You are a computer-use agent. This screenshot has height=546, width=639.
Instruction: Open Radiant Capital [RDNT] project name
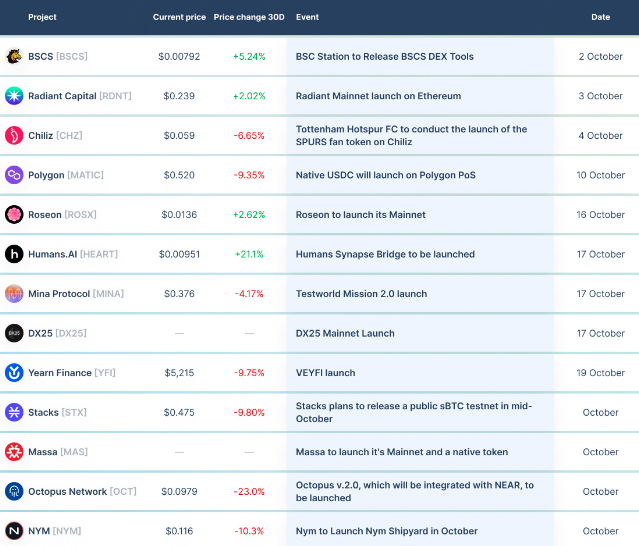tap(80, 96)
